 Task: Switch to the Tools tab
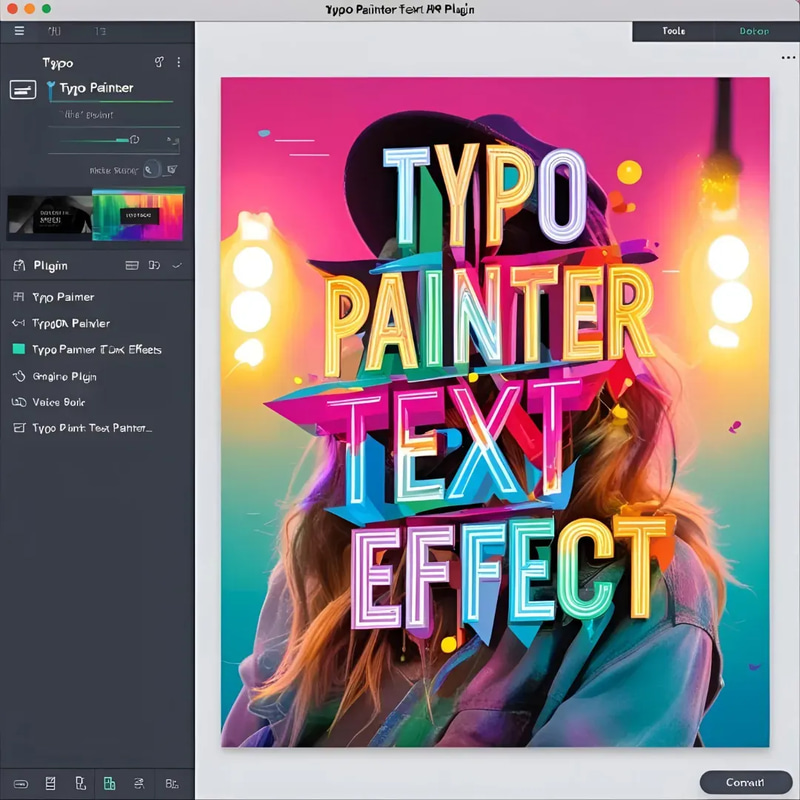(673, 31)
